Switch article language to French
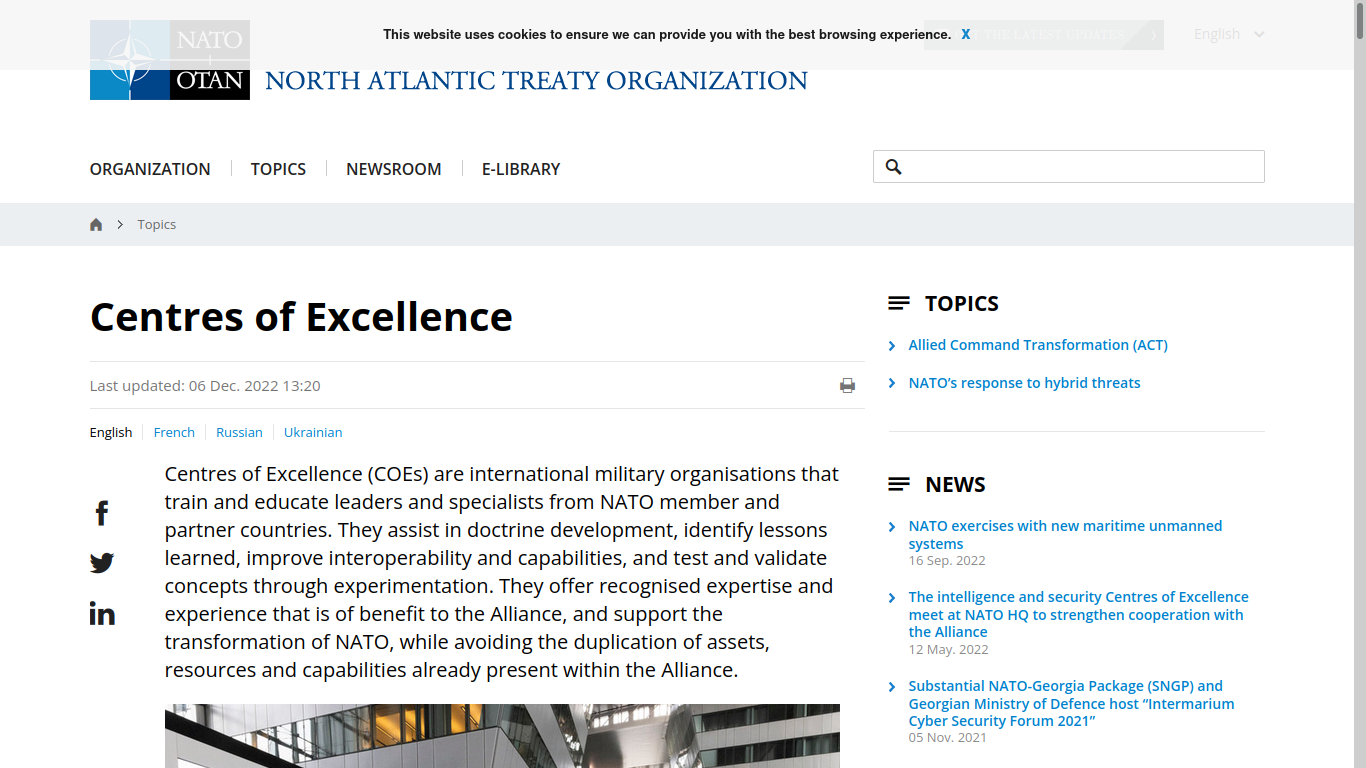The width and height of the screenshot is (1366, 768). coord(174,433)
